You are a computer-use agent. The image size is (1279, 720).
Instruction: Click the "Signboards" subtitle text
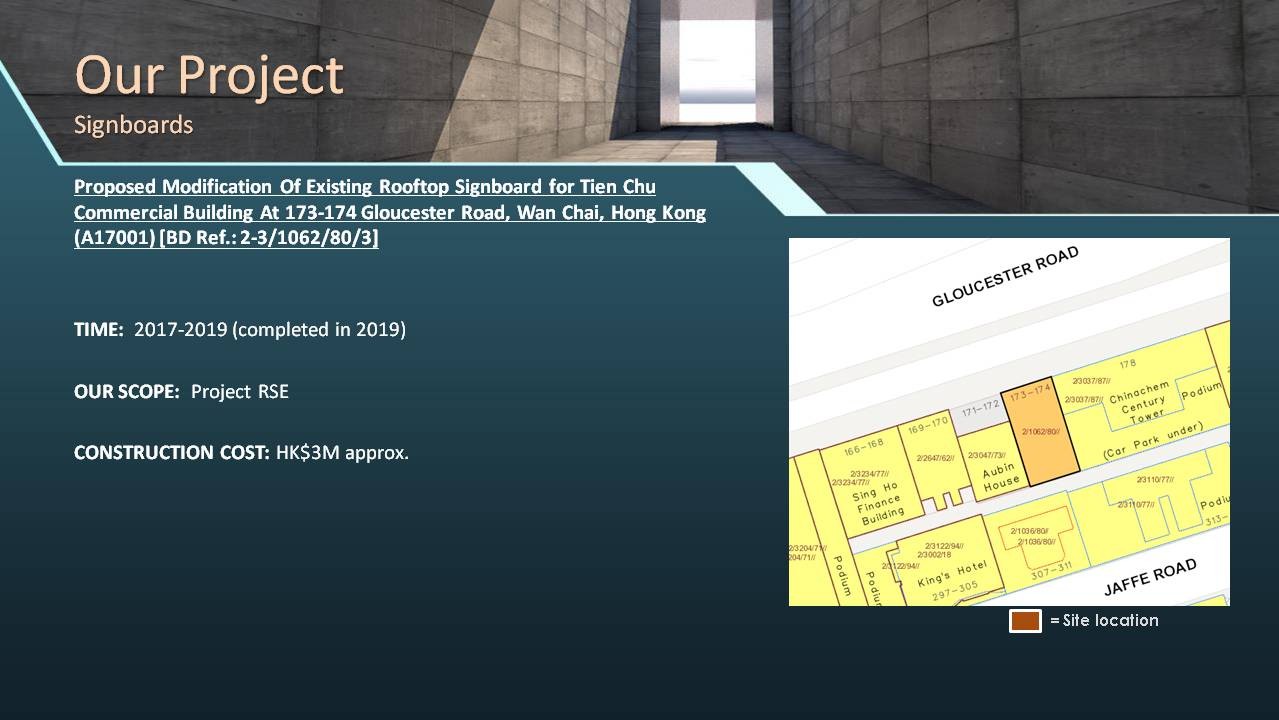point(133,125)
